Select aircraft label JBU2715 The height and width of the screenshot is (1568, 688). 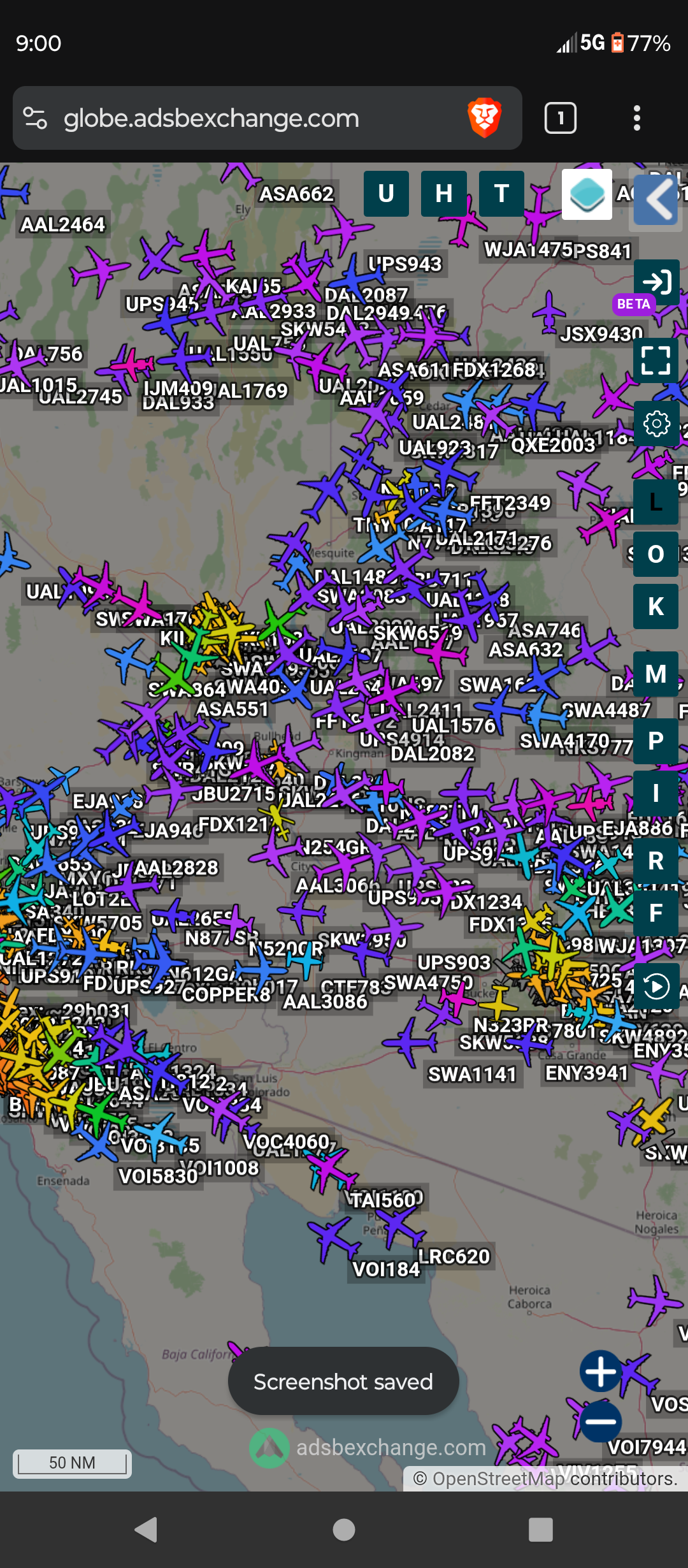(233, 794)
